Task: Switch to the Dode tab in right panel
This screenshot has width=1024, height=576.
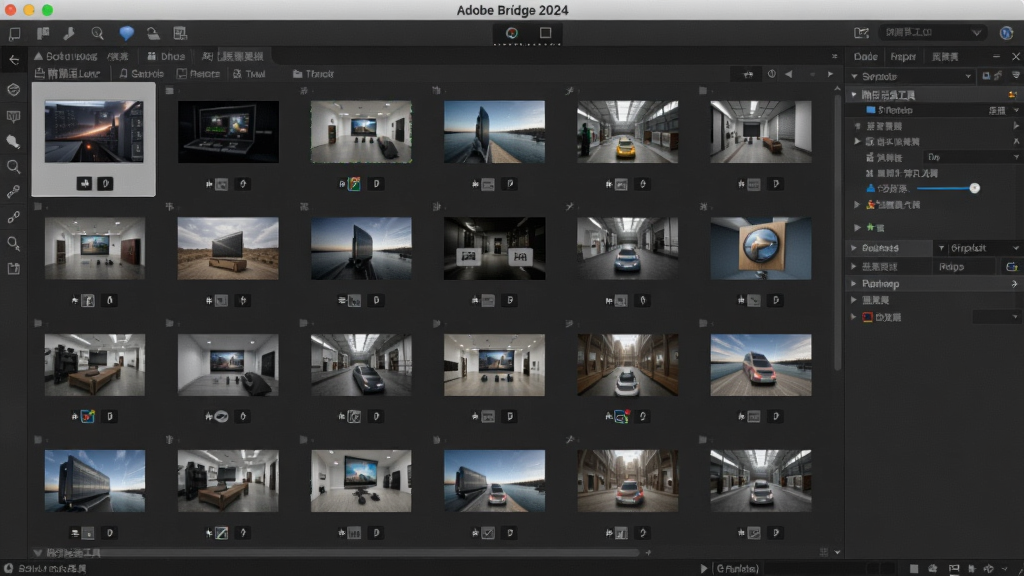Action: click(x=865, y=57)
